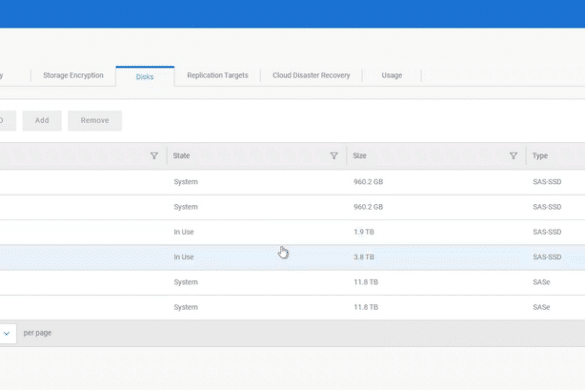Select the 1.9 TB size cell
This screenshot has height=390, width=585.
coord(364,232)
